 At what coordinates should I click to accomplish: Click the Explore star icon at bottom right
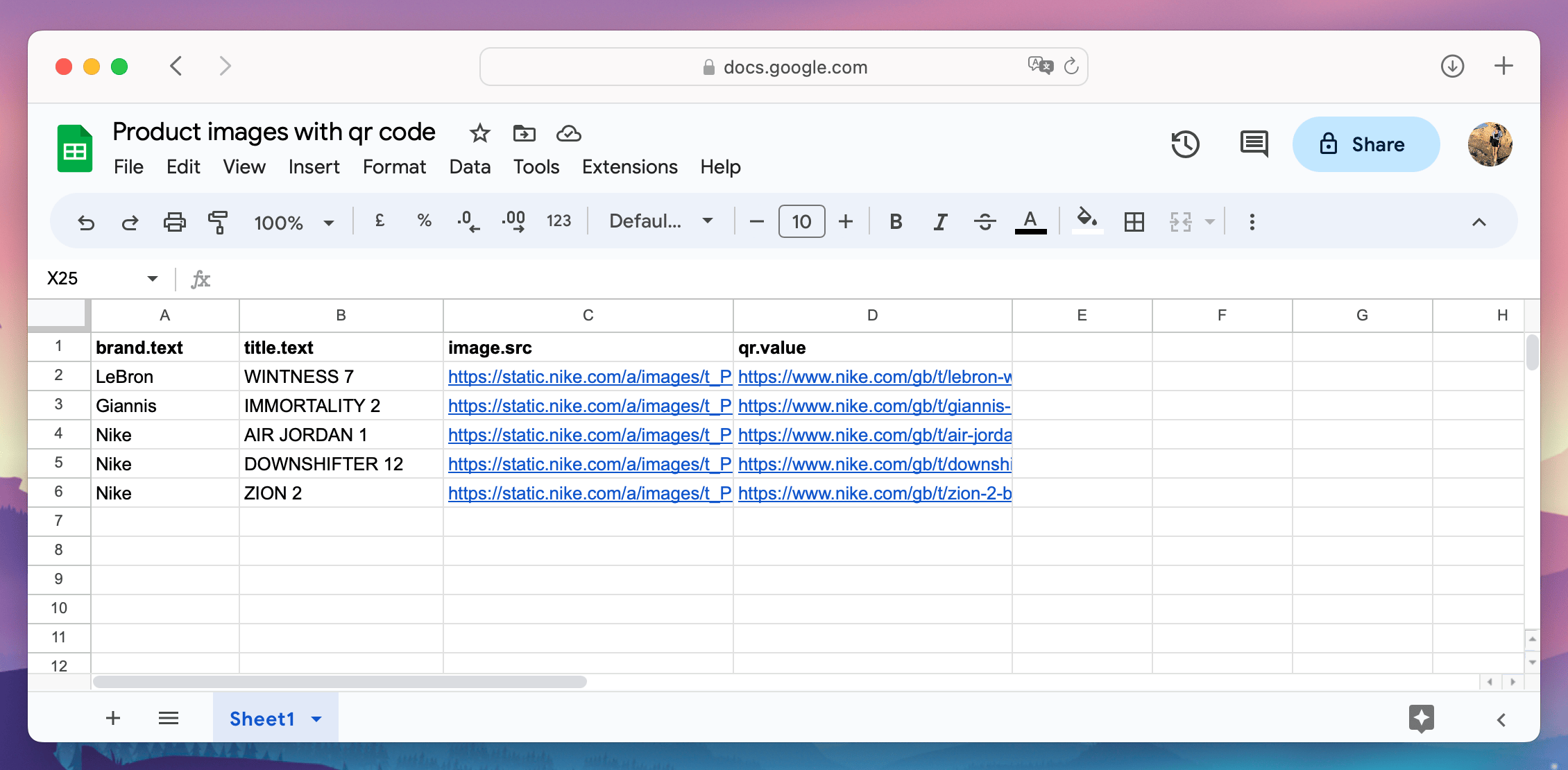point(1422,719)
